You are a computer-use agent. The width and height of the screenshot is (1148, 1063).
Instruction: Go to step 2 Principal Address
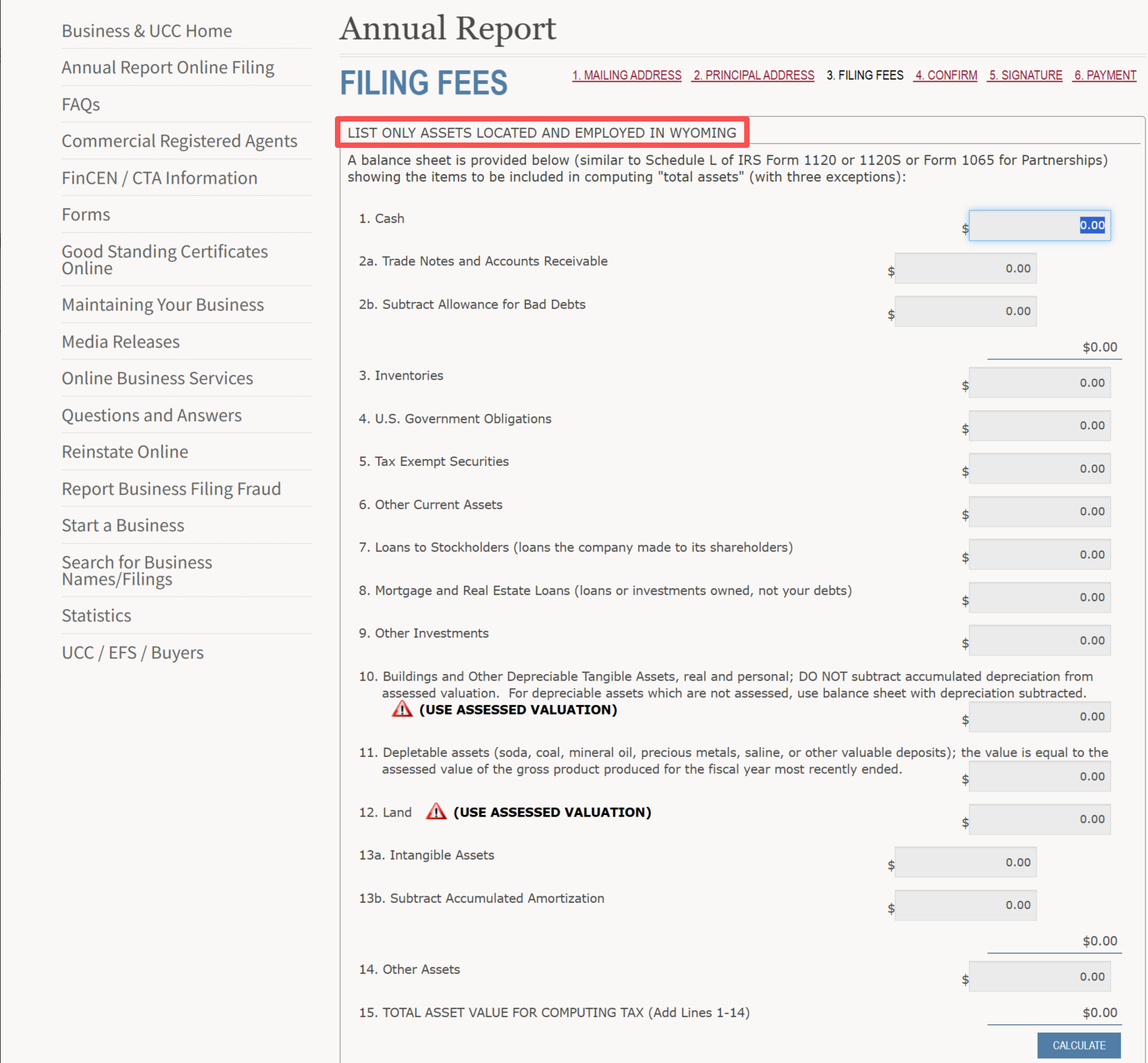pyautogui.click(x=754, y=75)
